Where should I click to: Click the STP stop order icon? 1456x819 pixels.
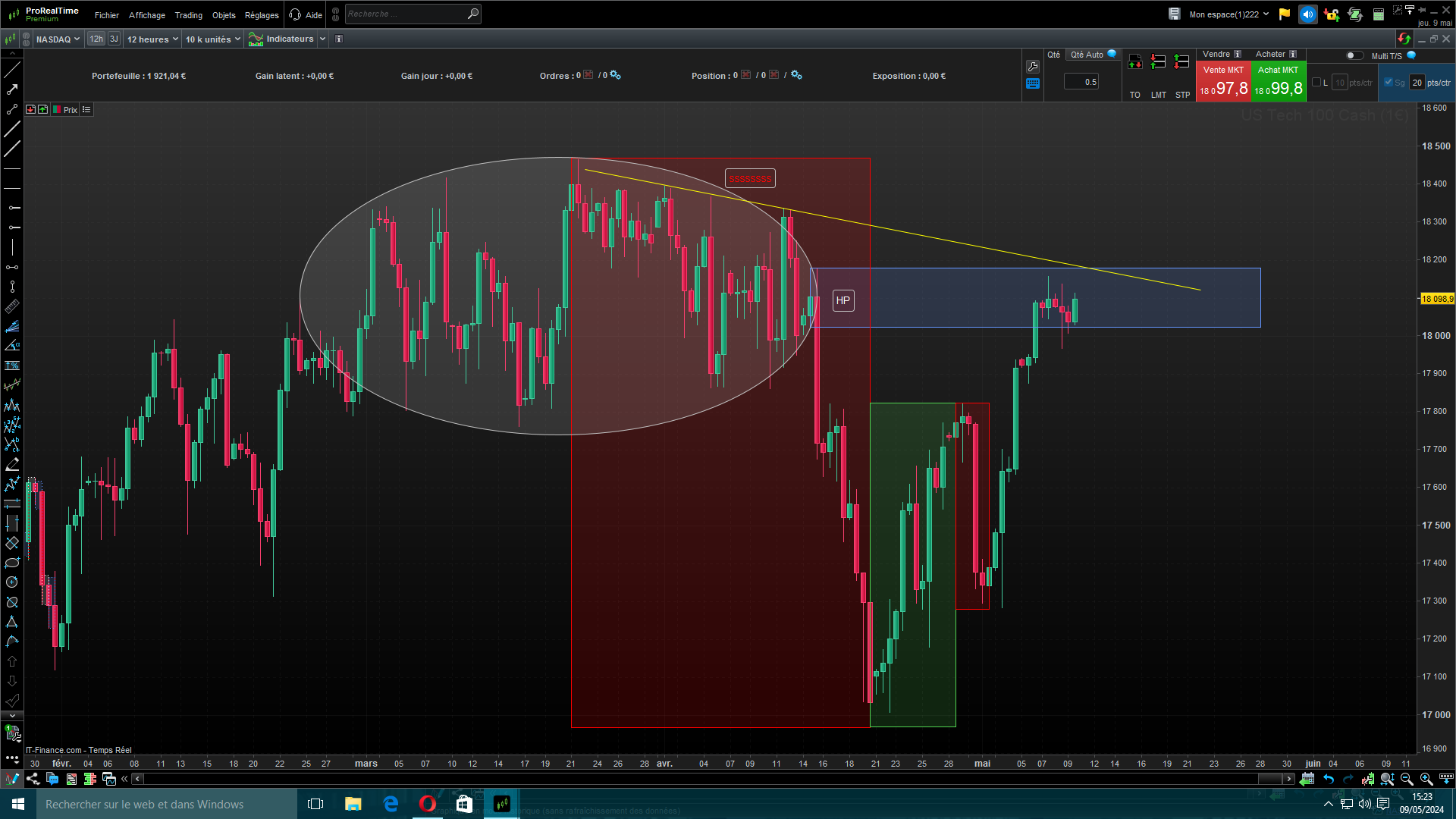[x=1181, y=63]
